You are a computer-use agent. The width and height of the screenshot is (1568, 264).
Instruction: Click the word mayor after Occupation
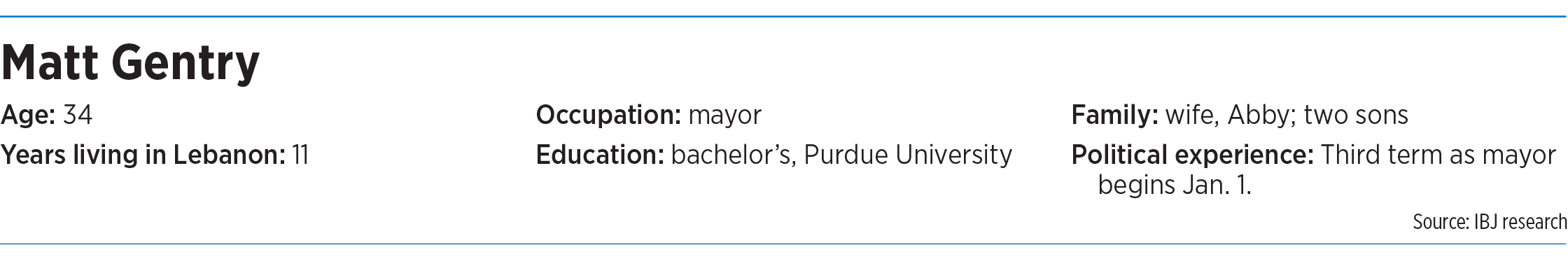tap(724, 116)
